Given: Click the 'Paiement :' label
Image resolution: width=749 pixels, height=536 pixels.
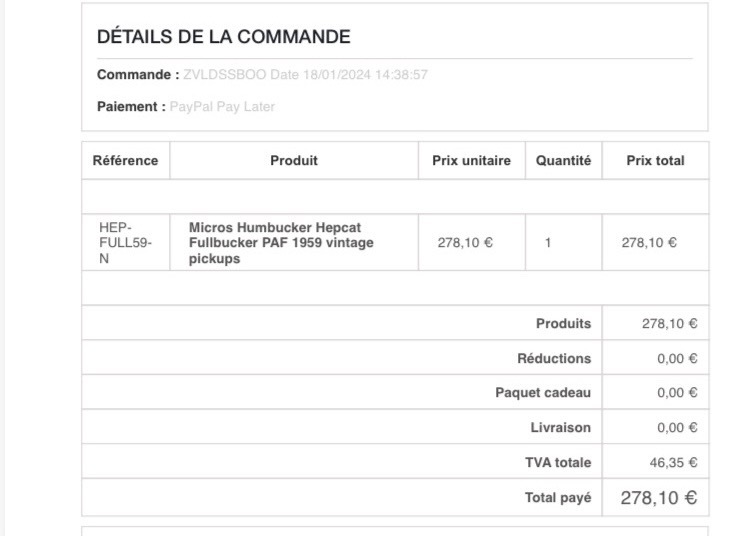Looking at the screenshot, I should (x=131, y=106).
